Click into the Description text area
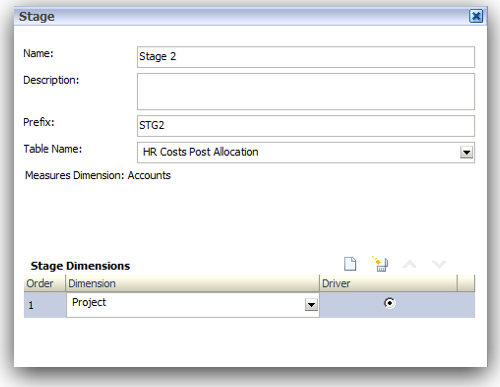The width and height of the screenshot is (500, 387). (x=306, y=92)
